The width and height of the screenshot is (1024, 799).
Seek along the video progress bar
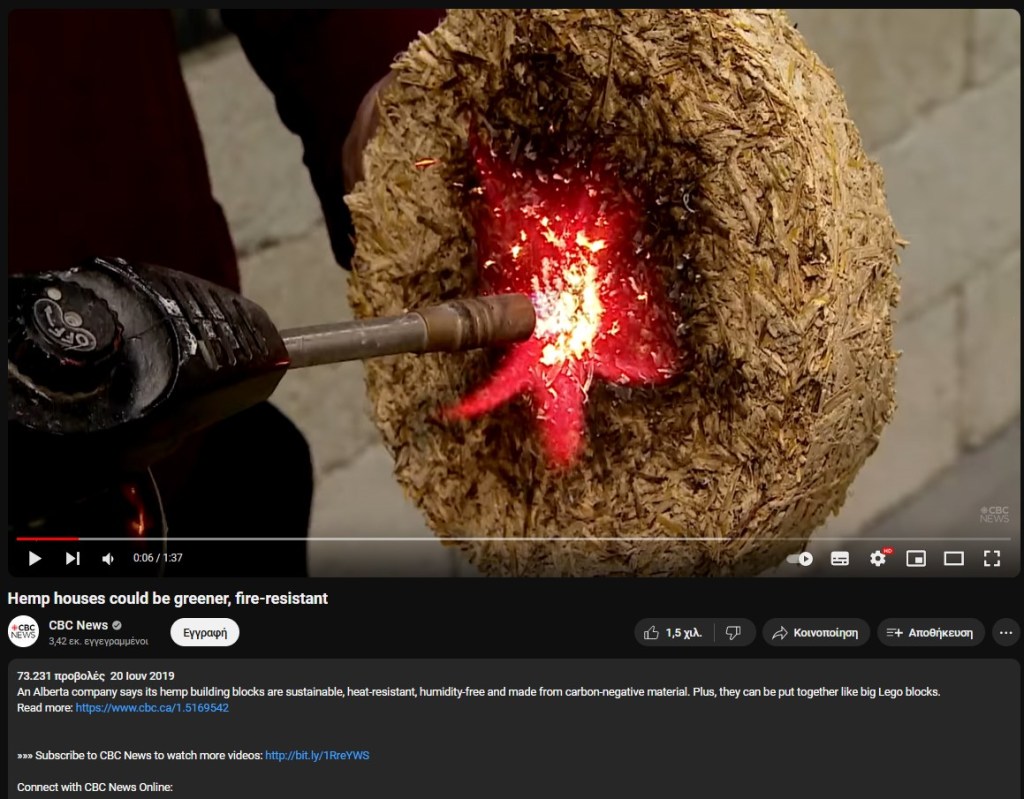[x=400, y=539]
